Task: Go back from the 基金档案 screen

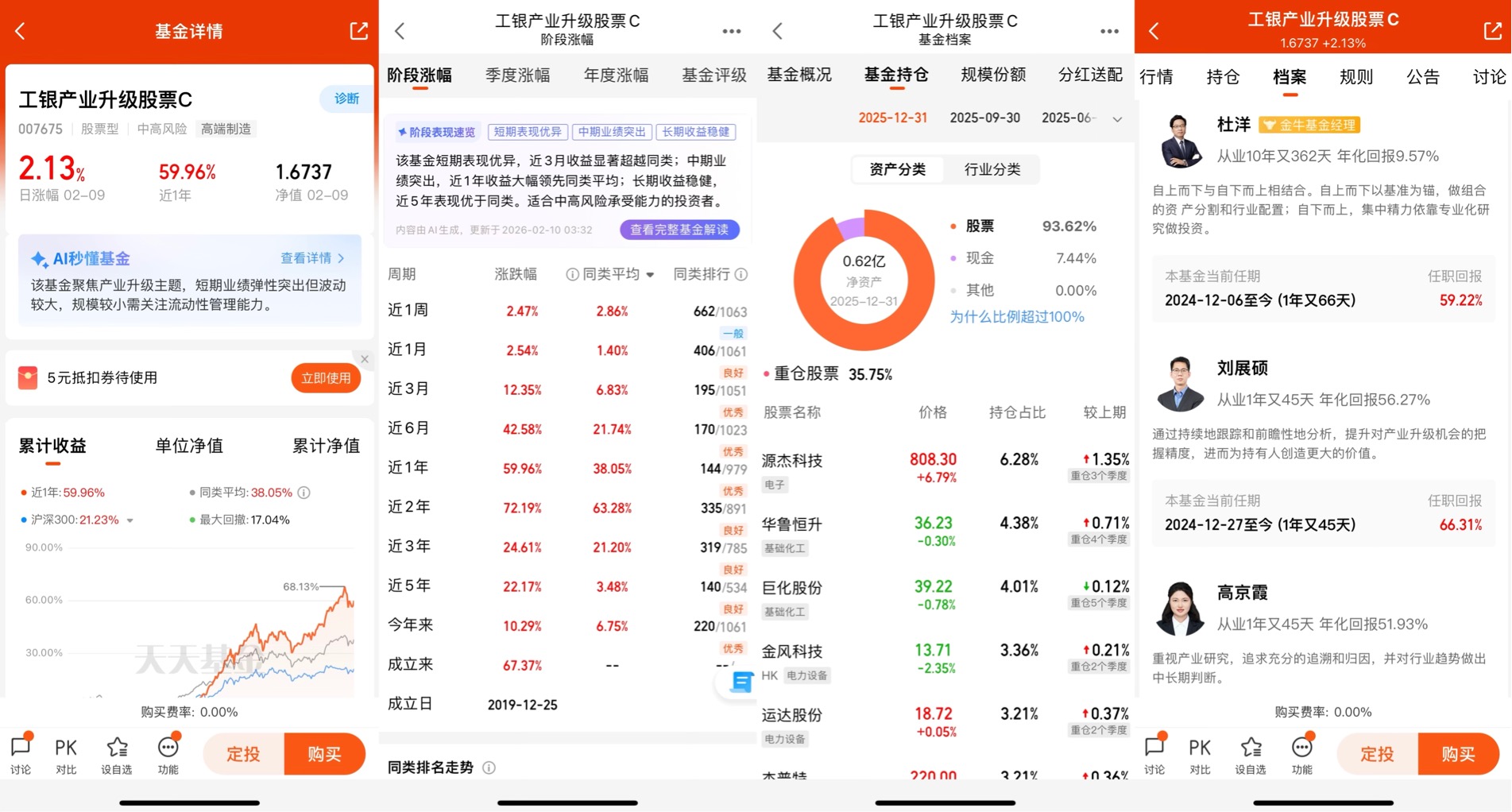Action: point(778,31)
